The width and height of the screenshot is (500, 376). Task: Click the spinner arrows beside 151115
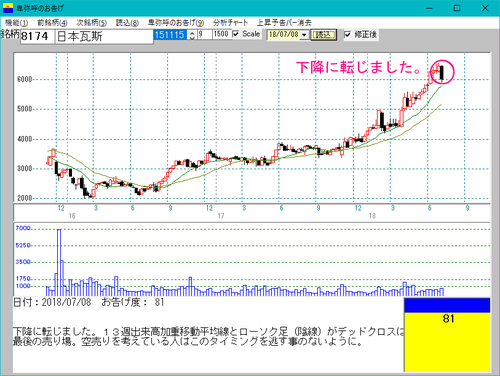coord(192,35)
